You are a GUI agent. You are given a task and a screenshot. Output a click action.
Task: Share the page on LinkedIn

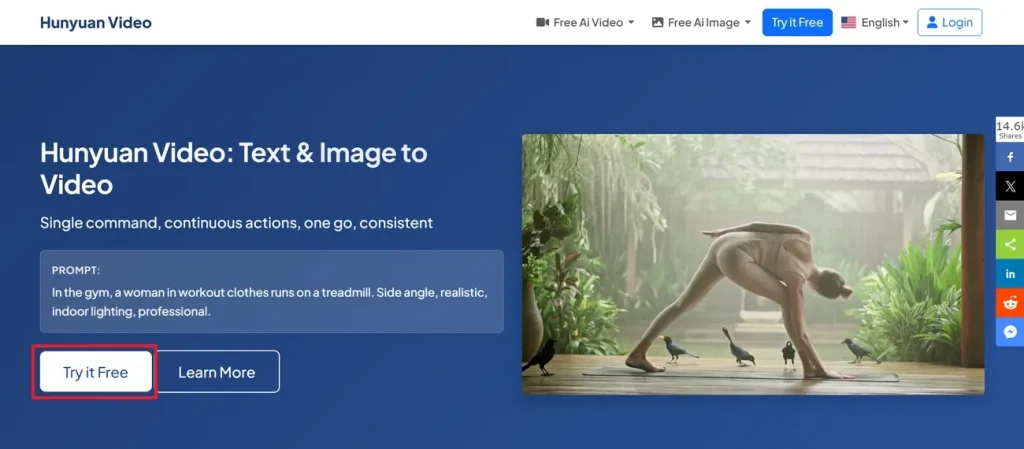1010,274
